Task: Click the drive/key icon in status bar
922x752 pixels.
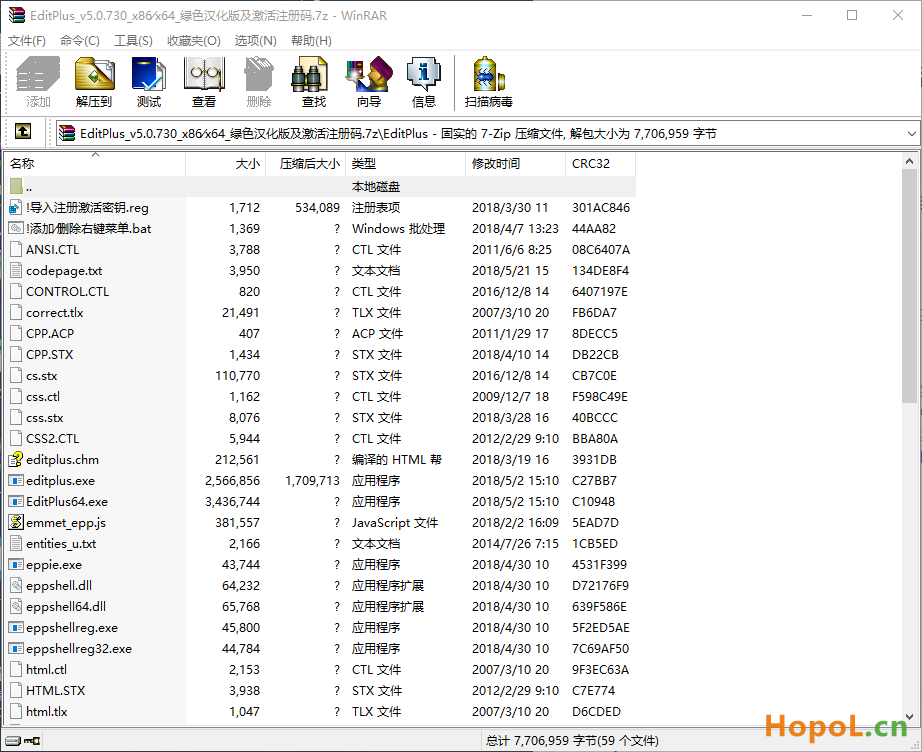Action: [22, 740]
